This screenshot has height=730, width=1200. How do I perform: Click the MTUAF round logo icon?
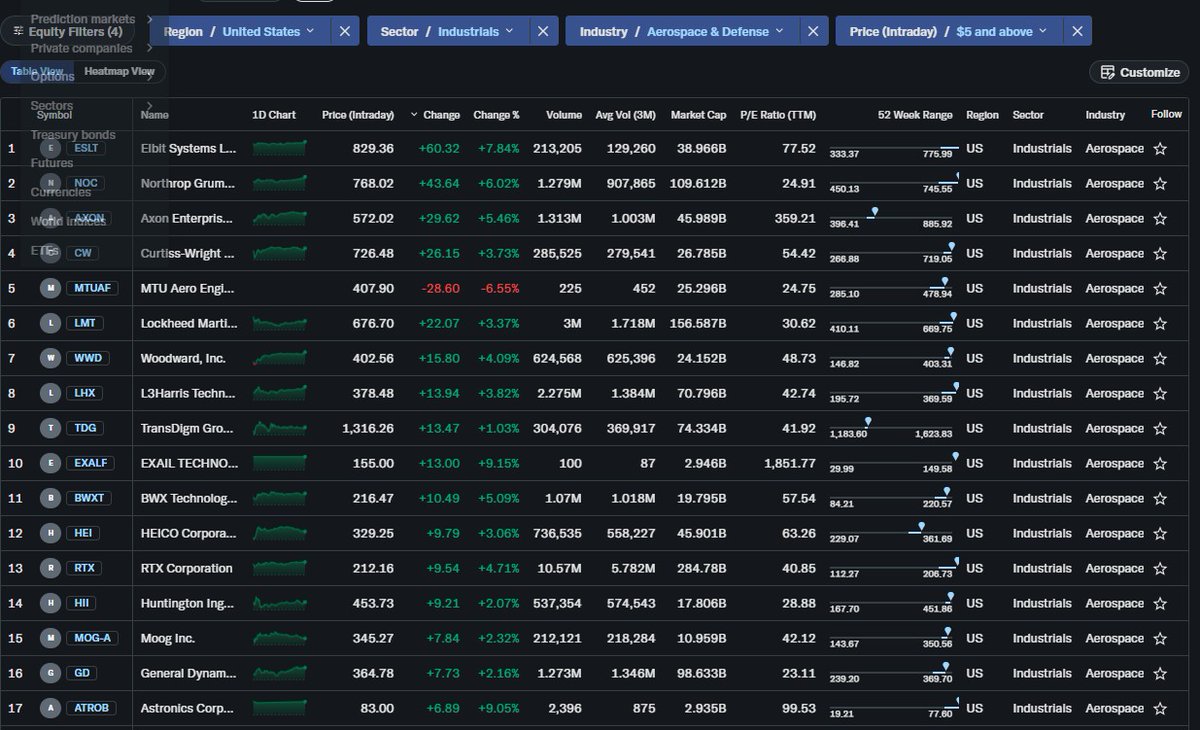(49, 288)
